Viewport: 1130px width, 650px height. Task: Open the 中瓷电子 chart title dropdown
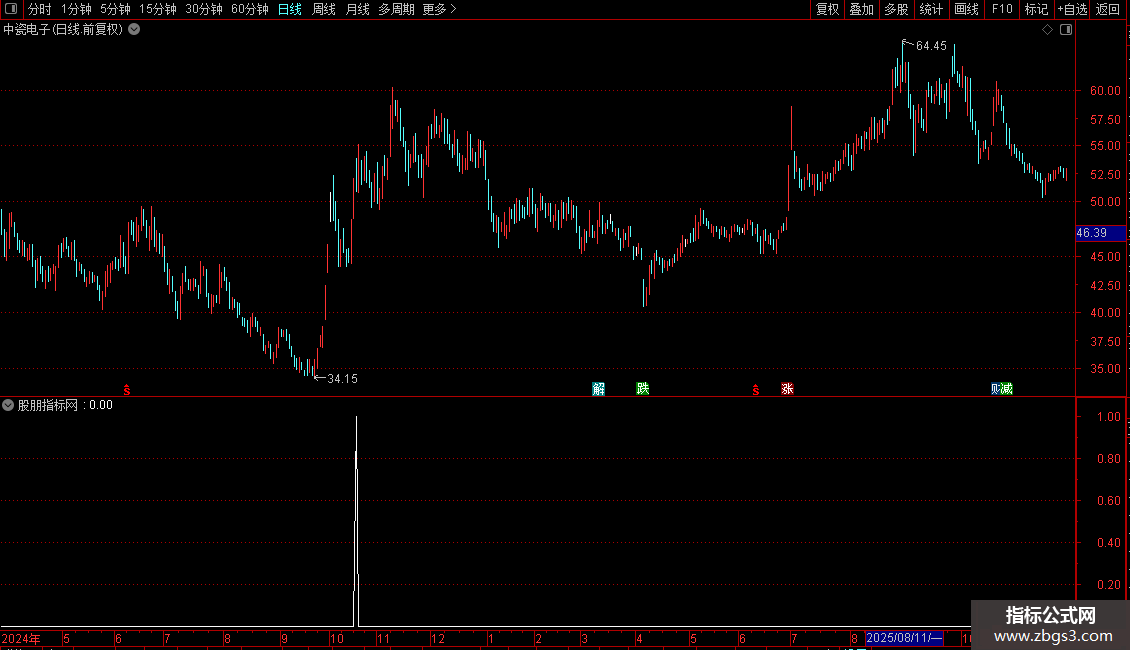tap(134, 30)
